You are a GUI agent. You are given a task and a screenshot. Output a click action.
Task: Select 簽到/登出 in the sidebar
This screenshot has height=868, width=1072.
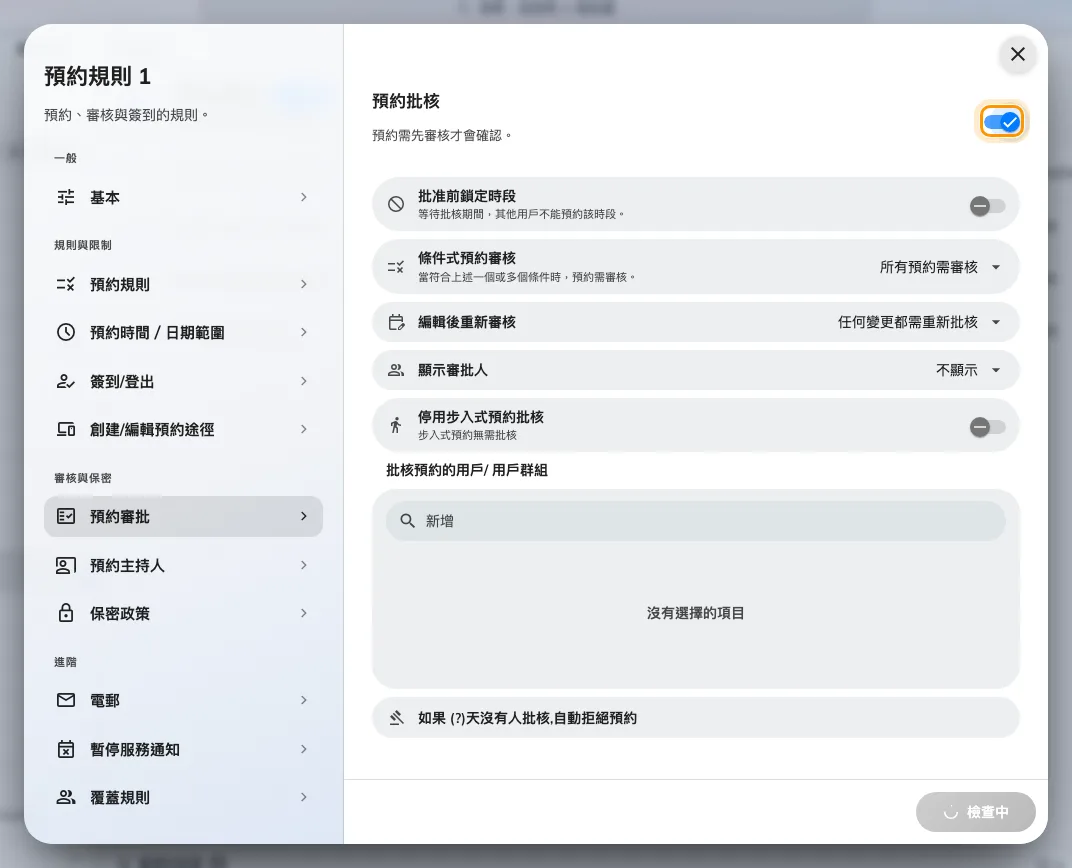[x=183, y=381]
